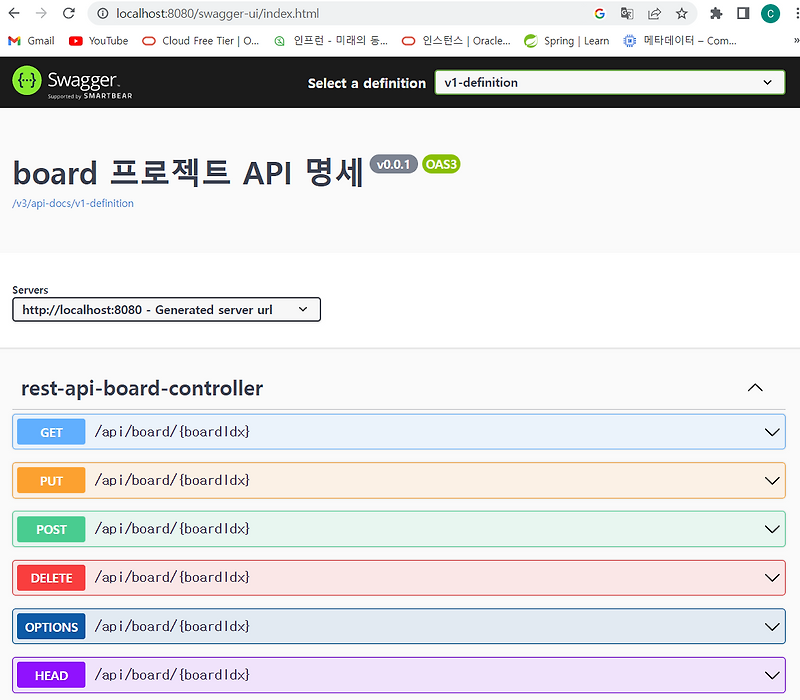Open the extensions puzzle icon
Screen dimensions: 800x700
pos(716,14)
